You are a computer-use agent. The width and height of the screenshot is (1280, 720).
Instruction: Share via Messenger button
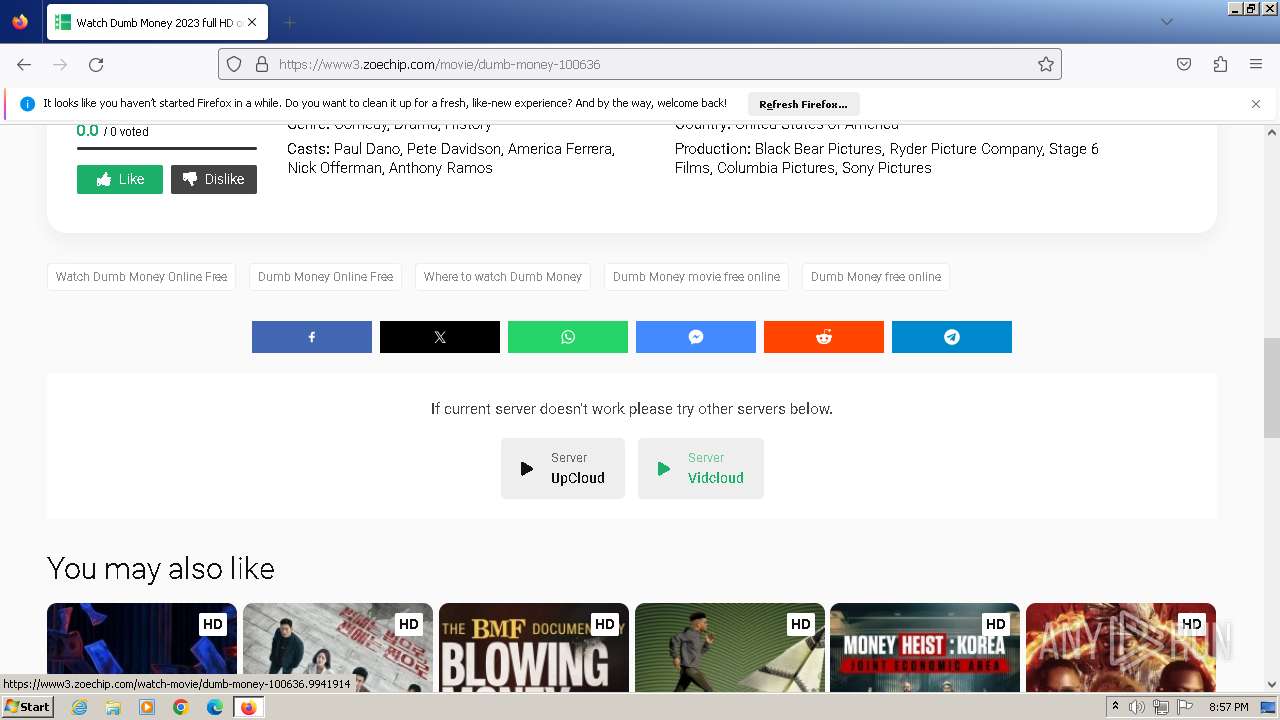[x=696, y=337]
